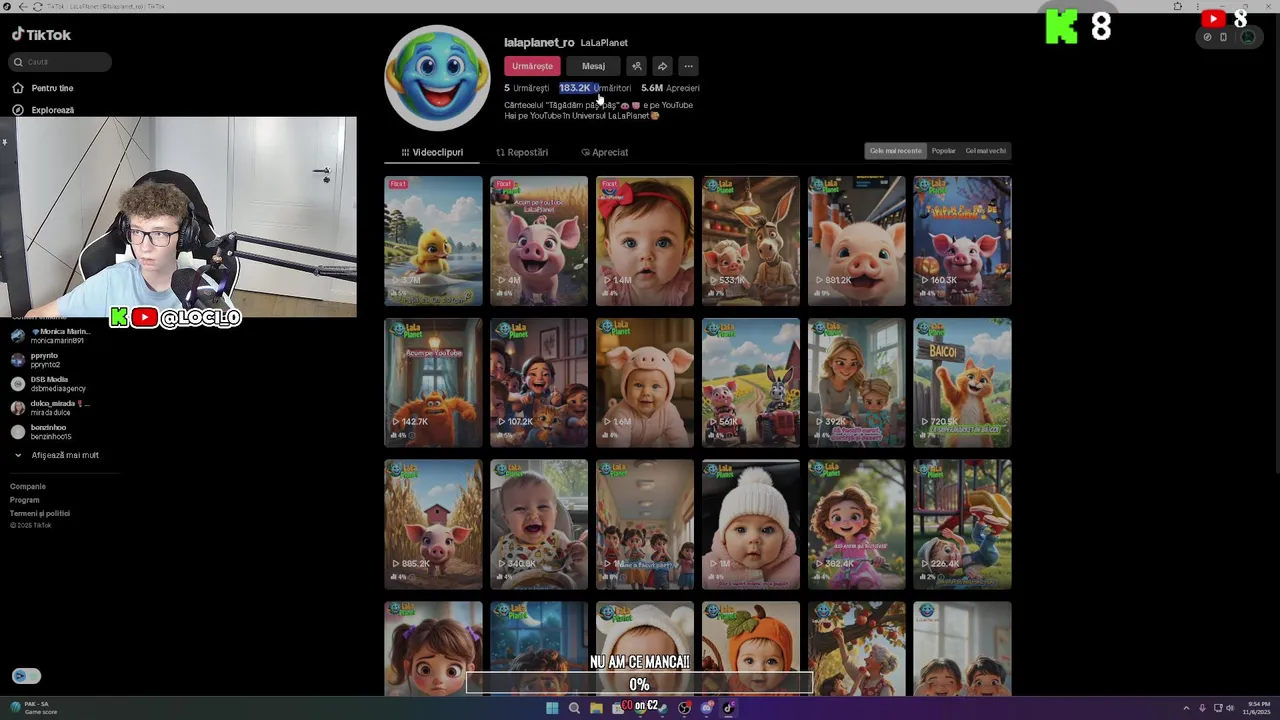Viewport: 1280px width, 720px height.
Task: Open the family video with 107.2K views
Action: 539,383
